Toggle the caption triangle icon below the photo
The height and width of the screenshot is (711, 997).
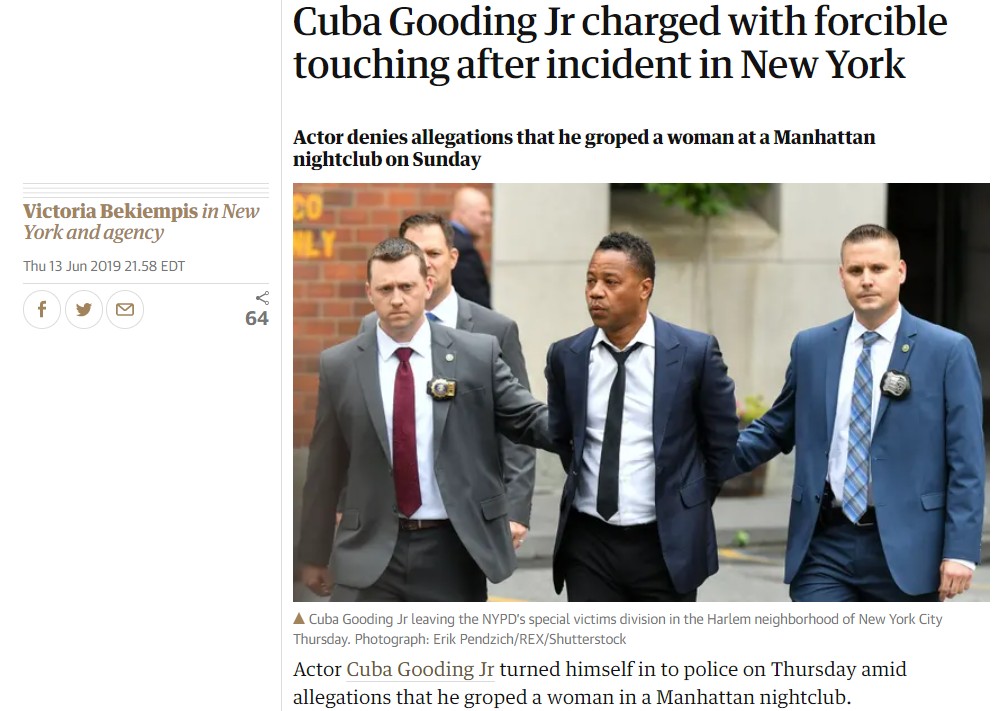(x=299, y=618)
